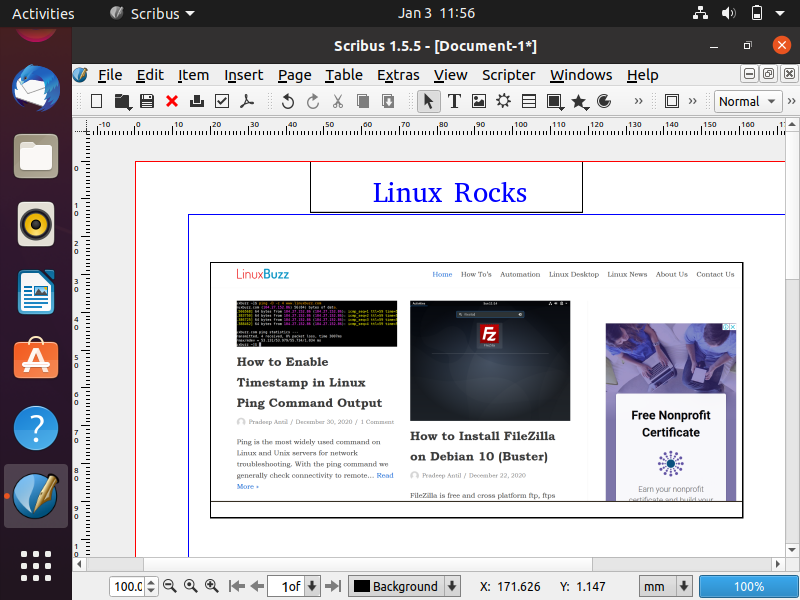800x600 pixels.
Task: Undo the last action
Action: tap(288, 101)
